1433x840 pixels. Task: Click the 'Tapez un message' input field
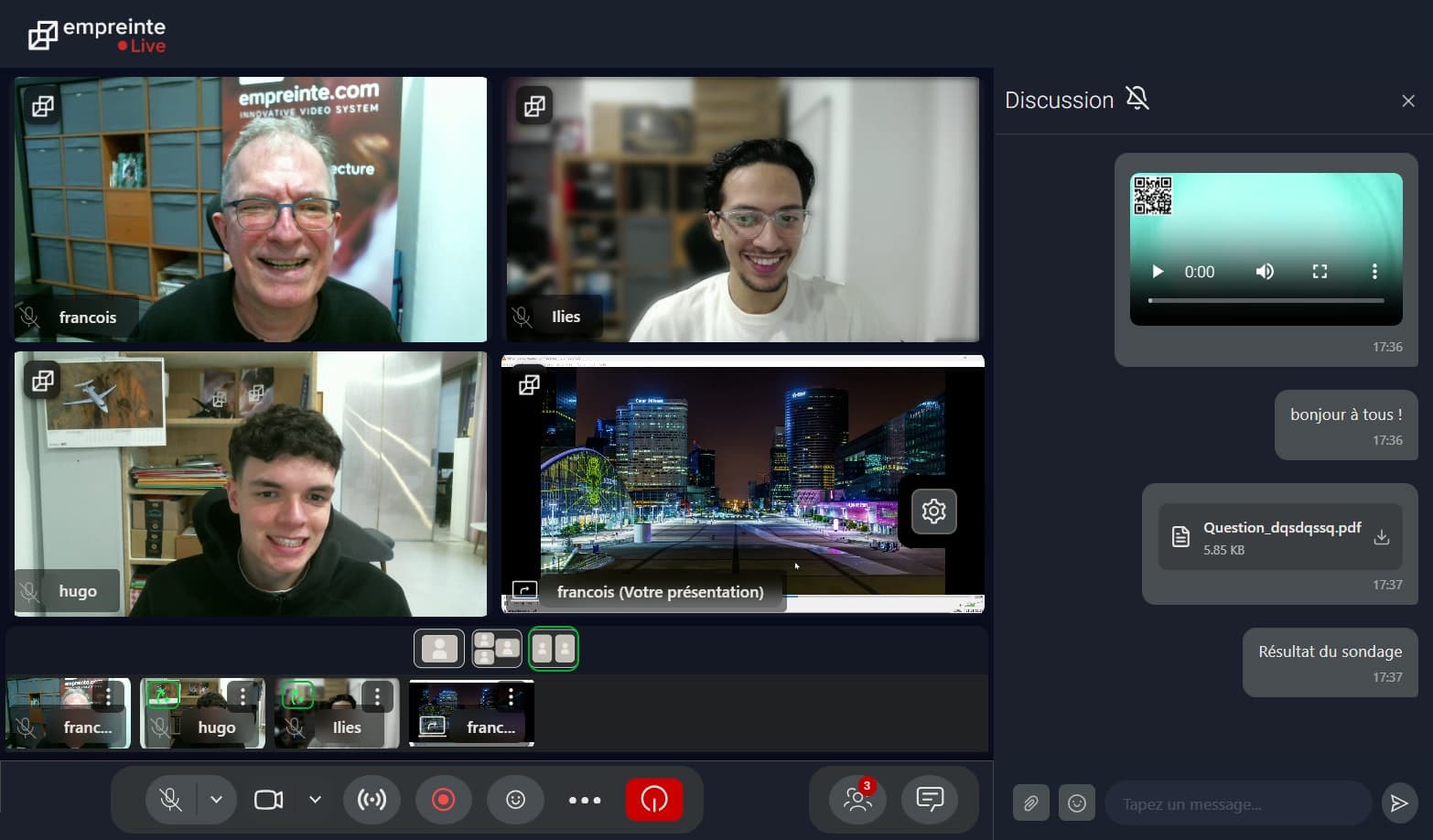(1235, 802)
